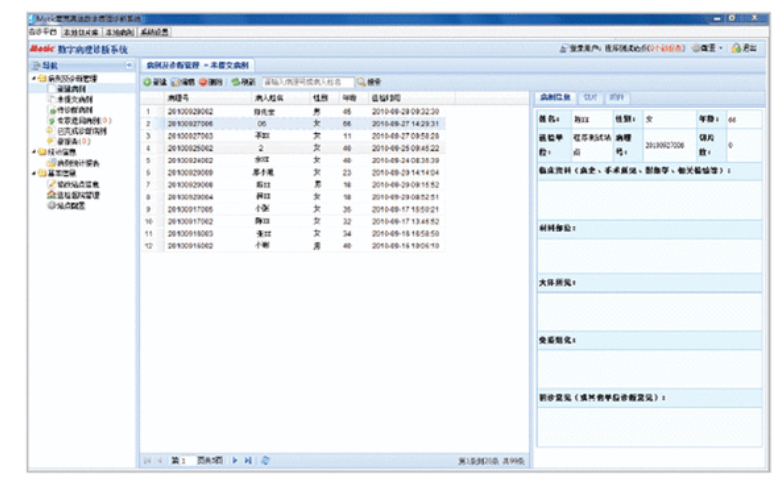Select the pencil-icon tree item under third folder
This screenshot has width=776, height=485.
point(73,185)
